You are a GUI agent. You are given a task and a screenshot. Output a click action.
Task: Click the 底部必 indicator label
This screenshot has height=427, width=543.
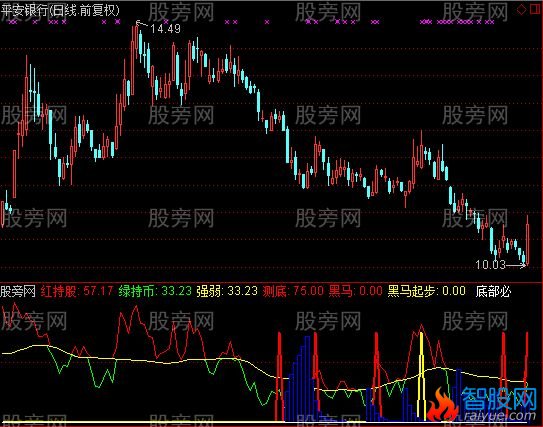(493, 291)
